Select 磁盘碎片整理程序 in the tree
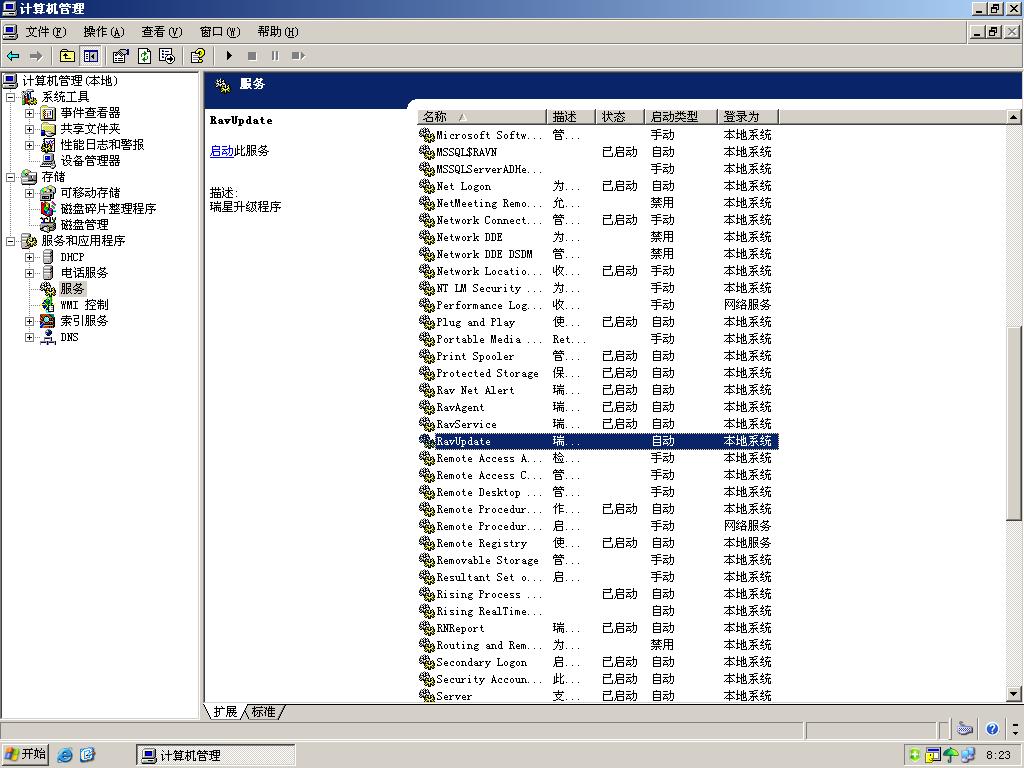The image size is (1024, 768). coord(108,209)
